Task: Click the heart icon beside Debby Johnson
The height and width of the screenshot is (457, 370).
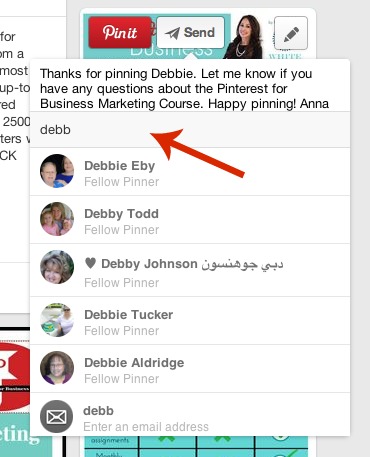Action: [x=90, y=263]
